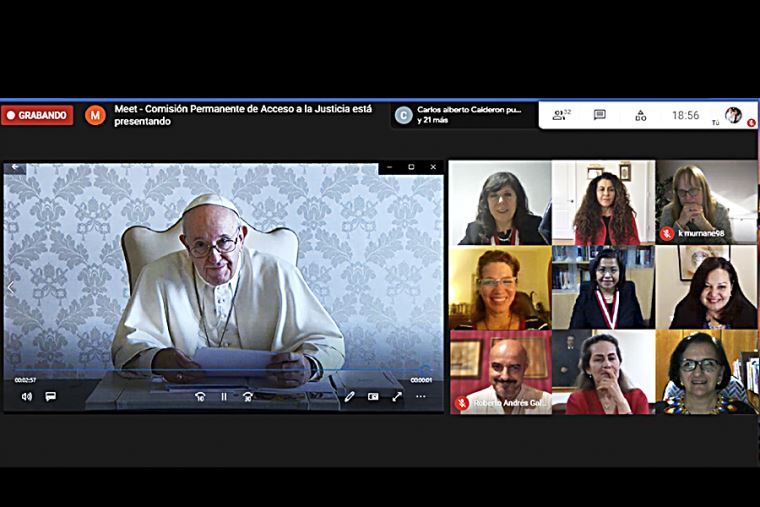Skip forward 30 seconds in video
This screenshot has width=760, height=507.
248,397
